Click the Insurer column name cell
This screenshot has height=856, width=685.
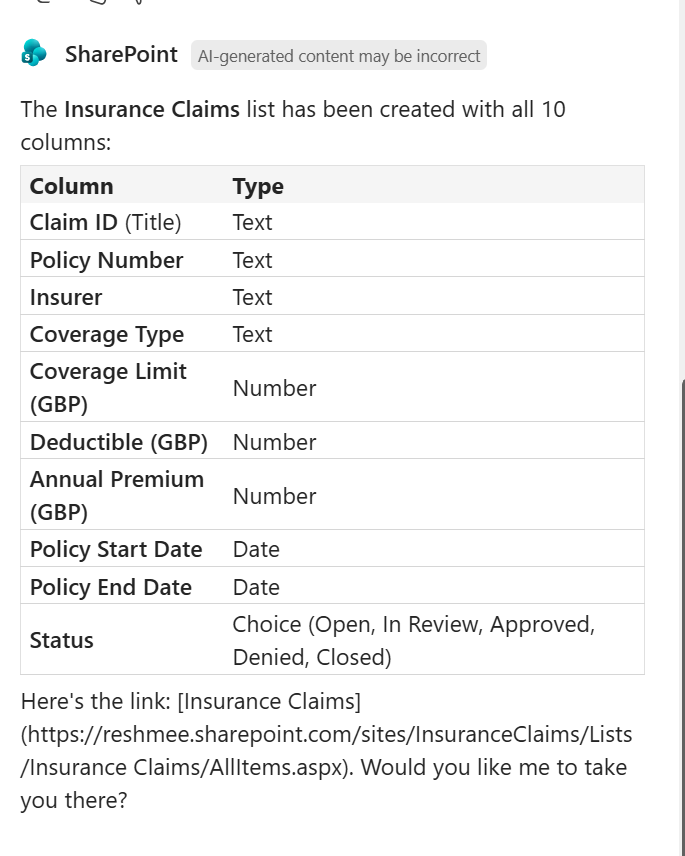point(66,297)
